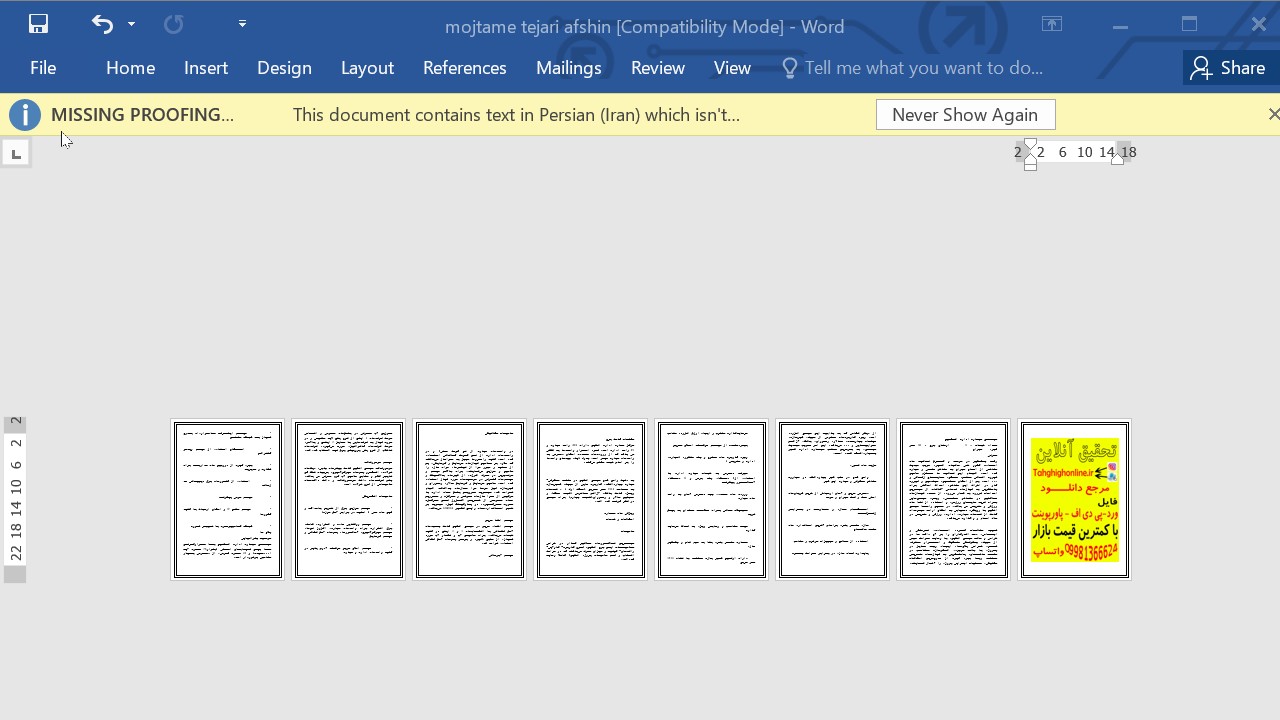Select the fifth page thumbnail
This screenshot has width=1280, height=720.
click(x=712, y=500)
